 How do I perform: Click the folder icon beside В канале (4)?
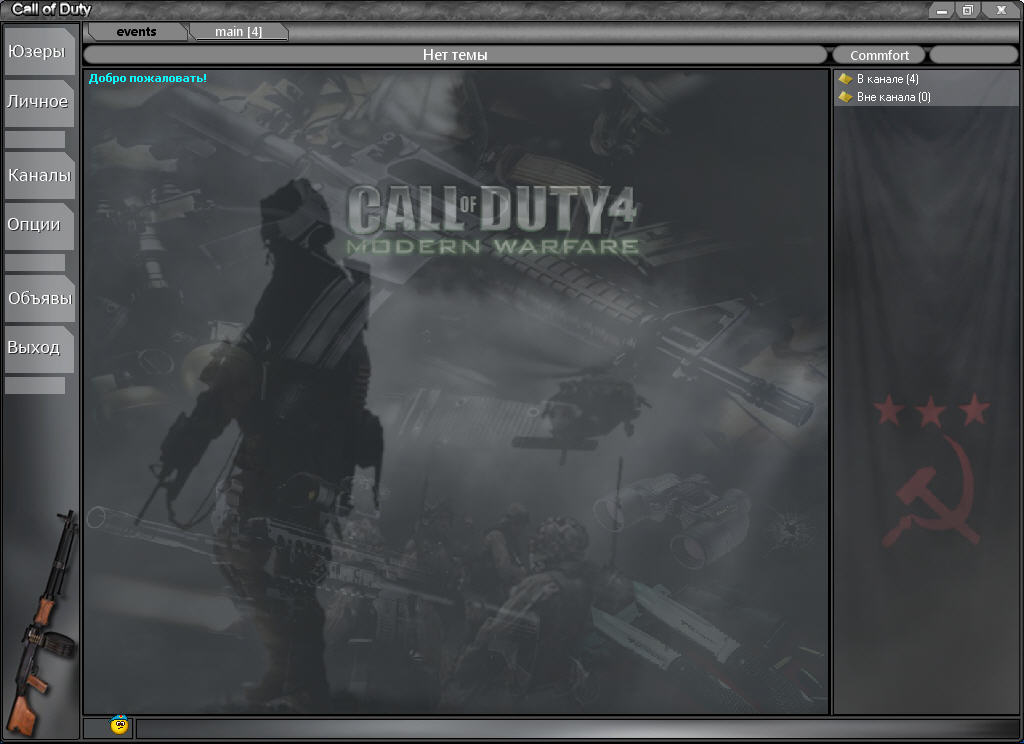click(x=845, y=79)
